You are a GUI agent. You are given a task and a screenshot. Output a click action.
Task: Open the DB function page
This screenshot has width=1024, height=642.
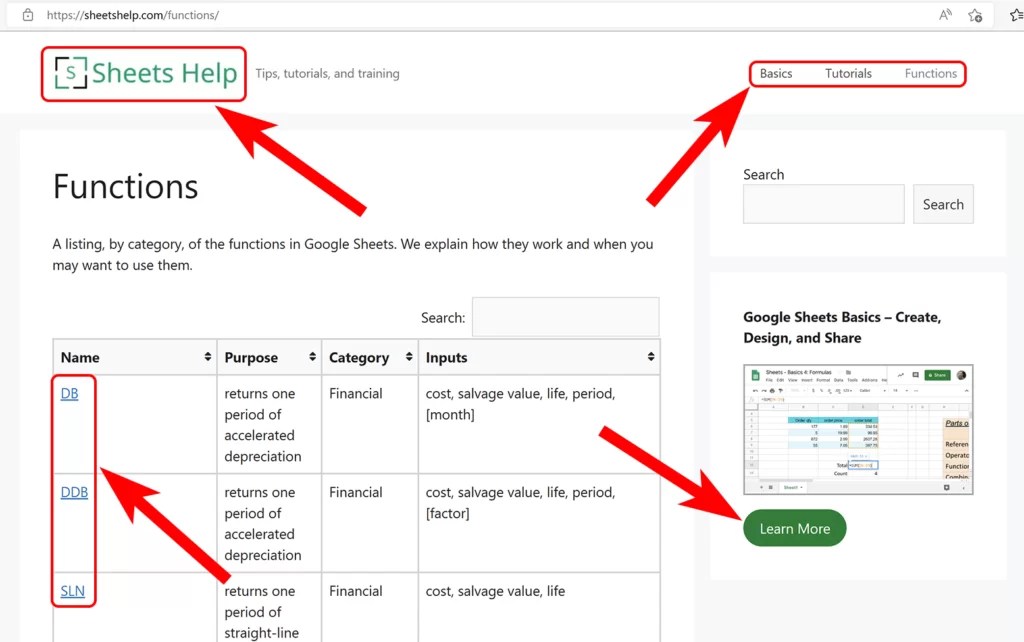pyautogui.click(x=70, y=393)
